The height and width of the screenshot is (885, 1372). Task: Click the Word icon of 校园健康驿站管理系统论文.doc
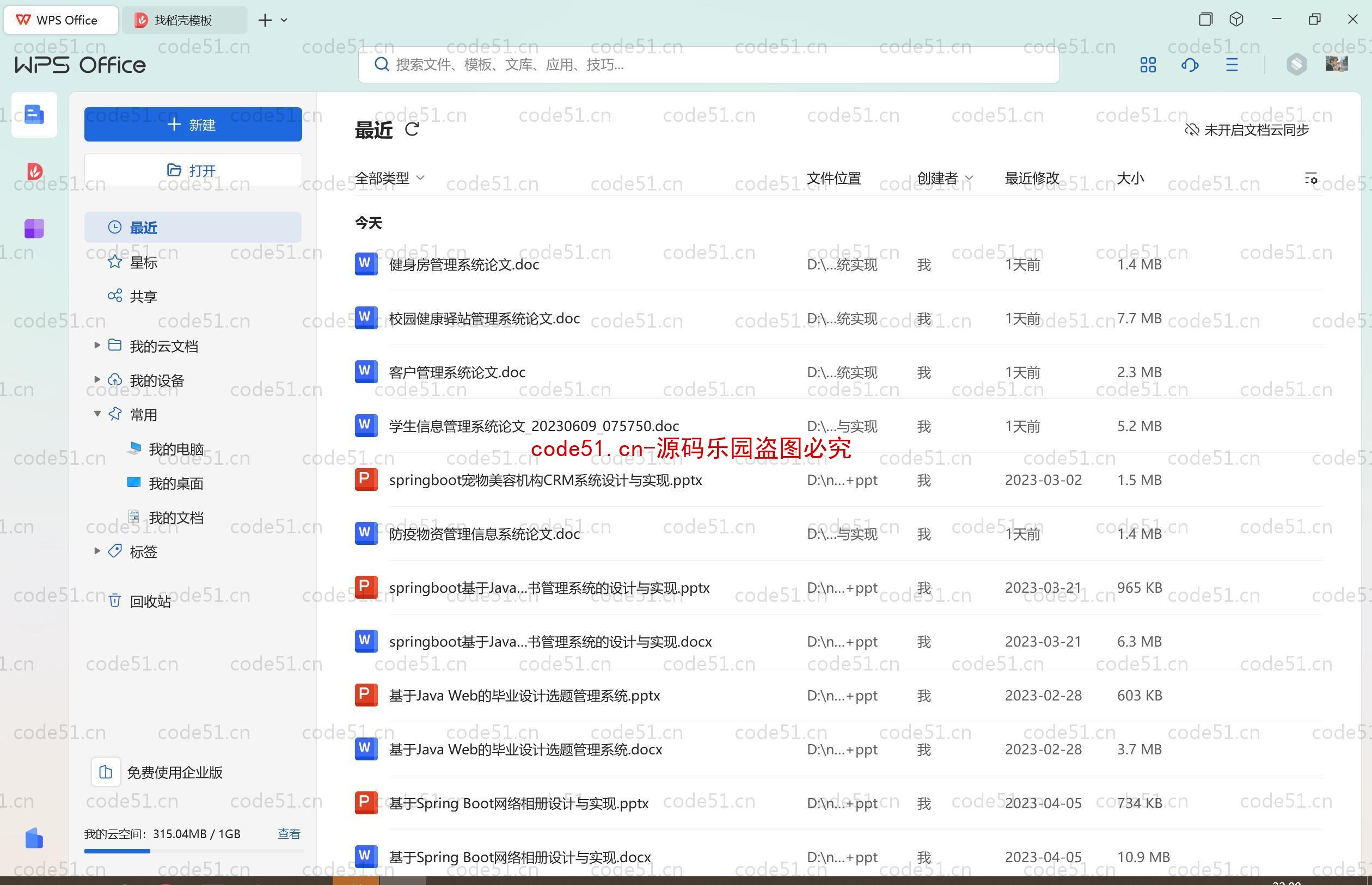tap(366, 317)
